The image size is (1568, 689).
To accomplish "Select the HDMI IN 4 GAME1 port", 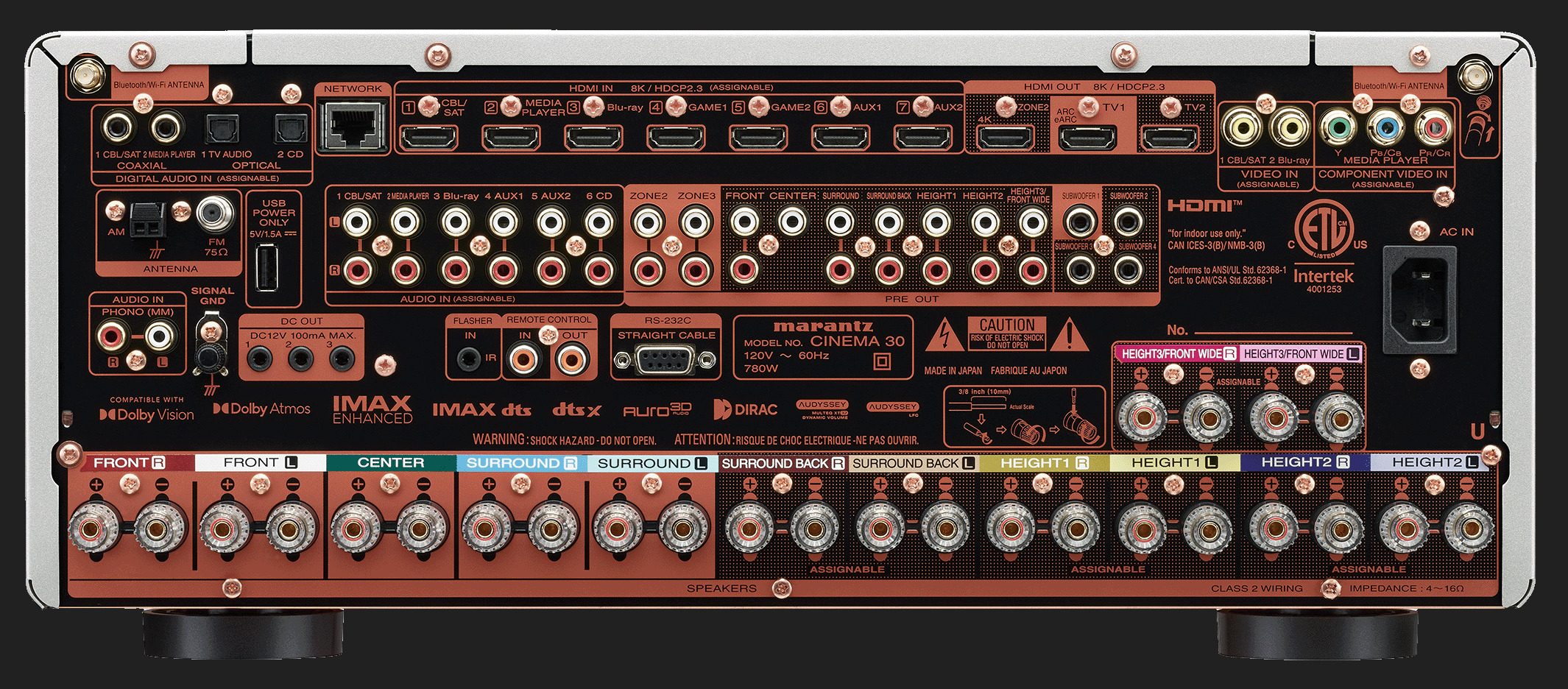I will pyautogui.click(x=675, y=137).
